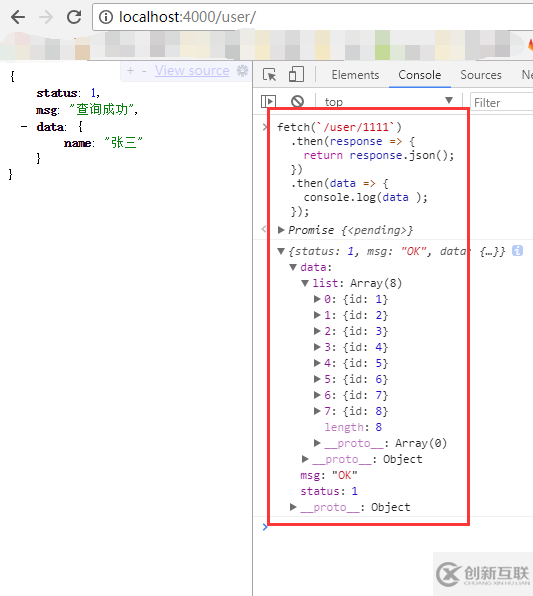Clear console with the ban icon
This screenshot has width=533, height=596.
coord(297,101)
